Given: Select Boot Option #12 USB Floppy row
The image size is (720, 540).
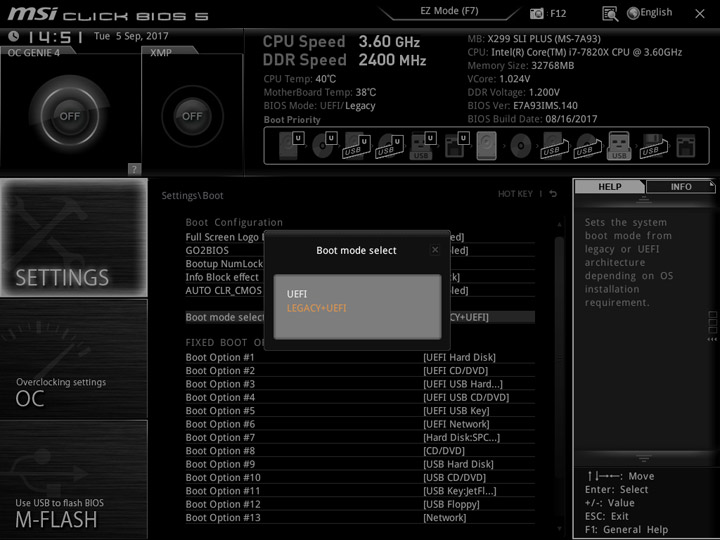Looking at the screenshot, I should [360, 504].
